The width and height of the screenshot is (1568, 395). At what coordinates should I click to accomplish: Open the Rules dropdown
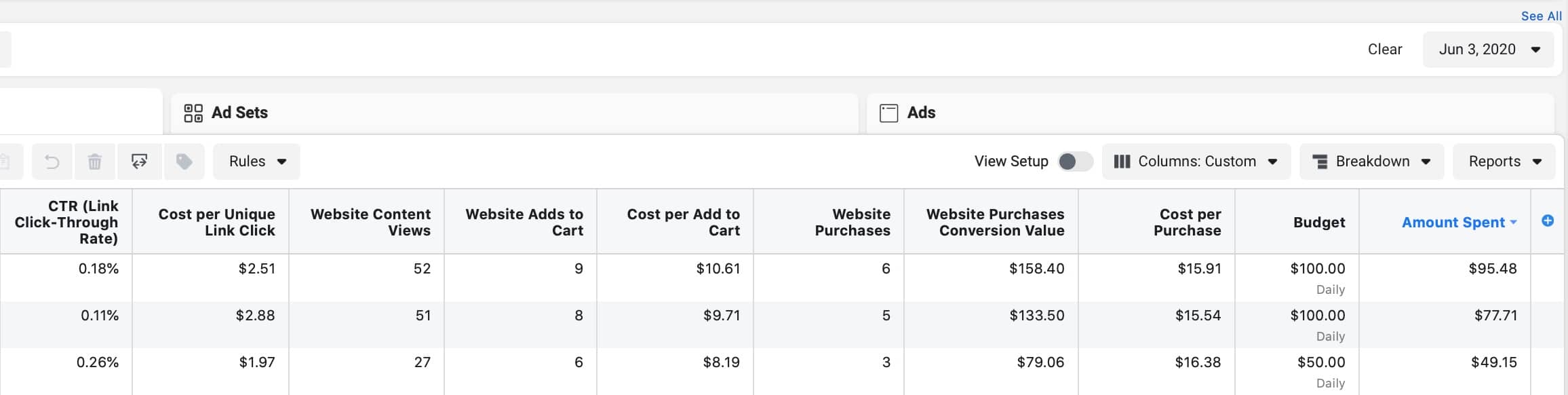pos(256,162)
